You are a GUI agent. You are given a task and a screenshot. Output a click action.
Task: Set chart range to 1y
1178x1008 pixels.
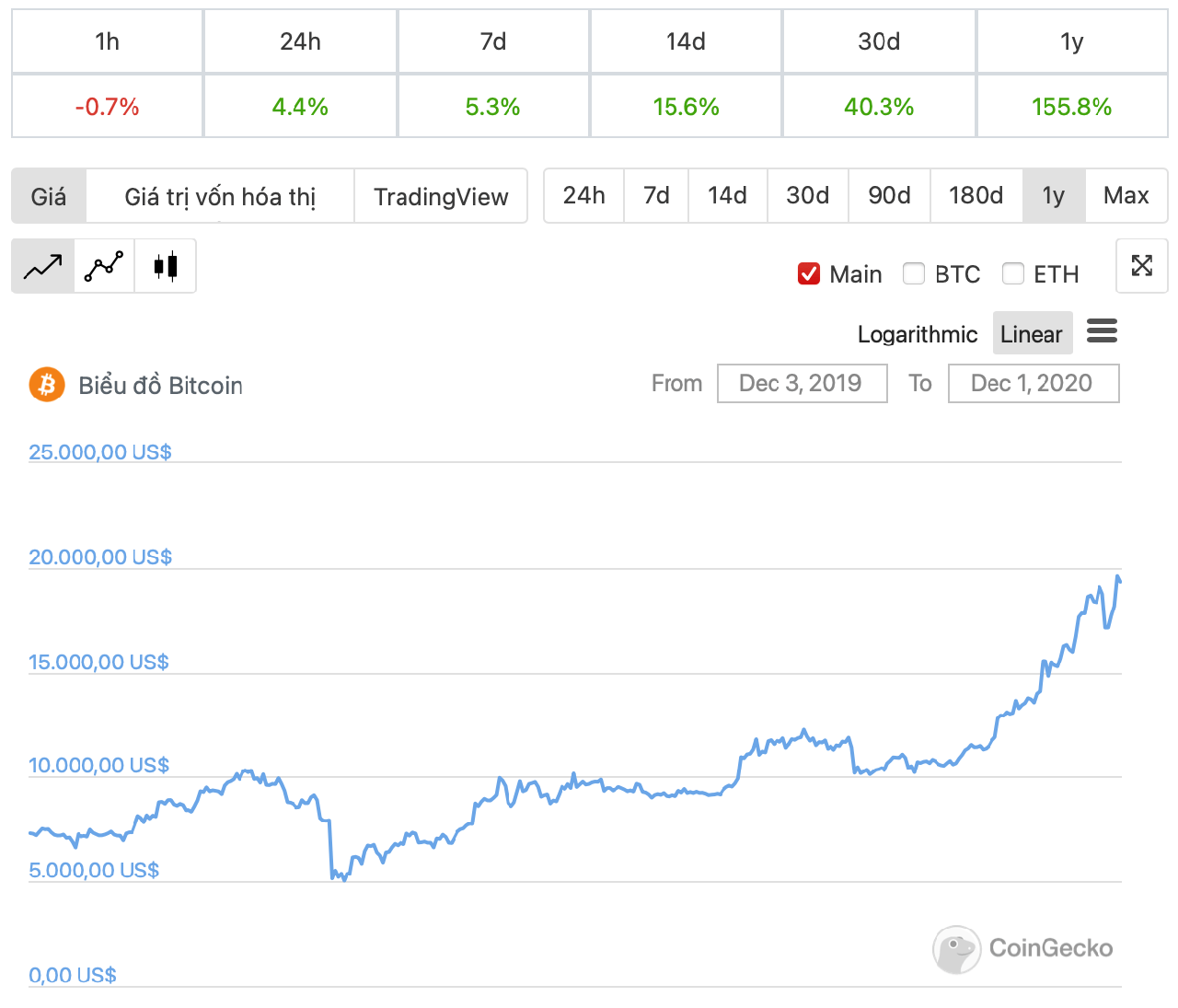pos(1054,195)
